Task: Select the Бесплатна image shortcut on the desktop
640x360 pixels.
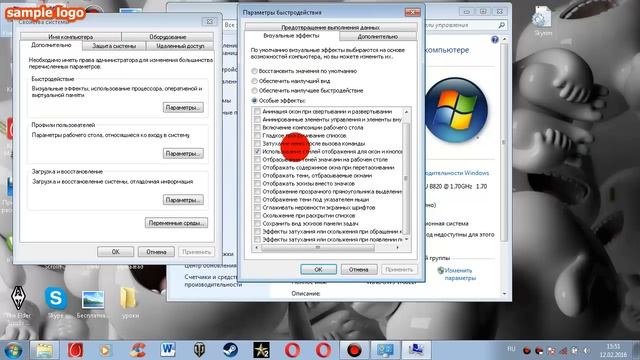Action: pyautogui.click(x=92, y=304)
